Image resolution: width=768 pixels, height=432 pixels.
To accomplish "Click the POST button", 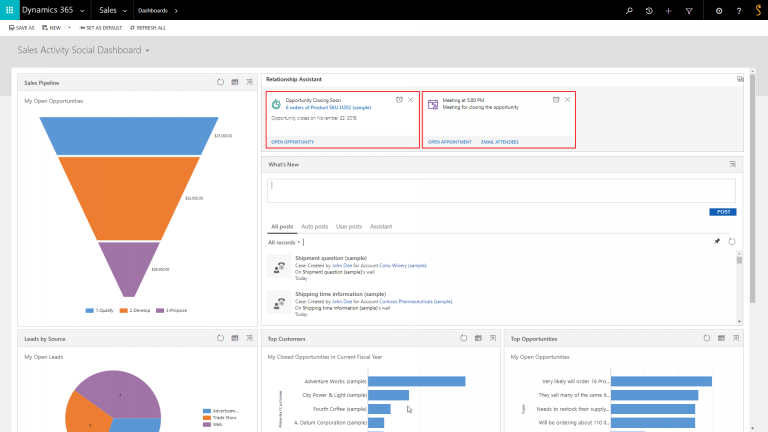I will [723, 212].
